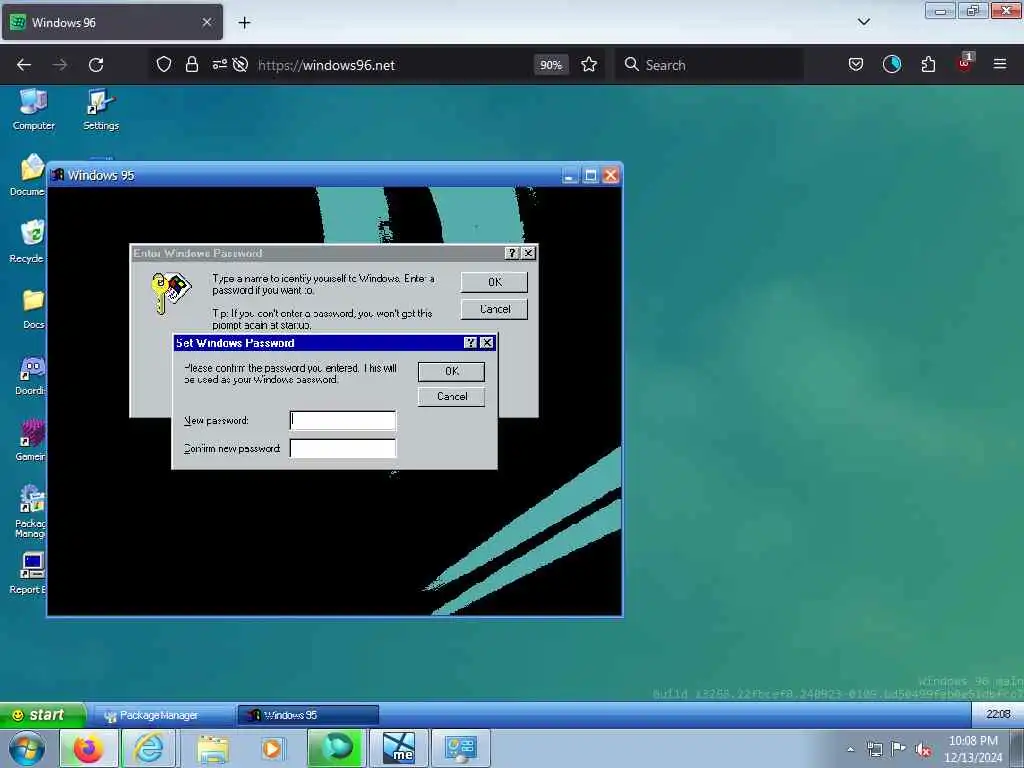Click the key icon in Enter Windows Password dialog

pos(171,292)
